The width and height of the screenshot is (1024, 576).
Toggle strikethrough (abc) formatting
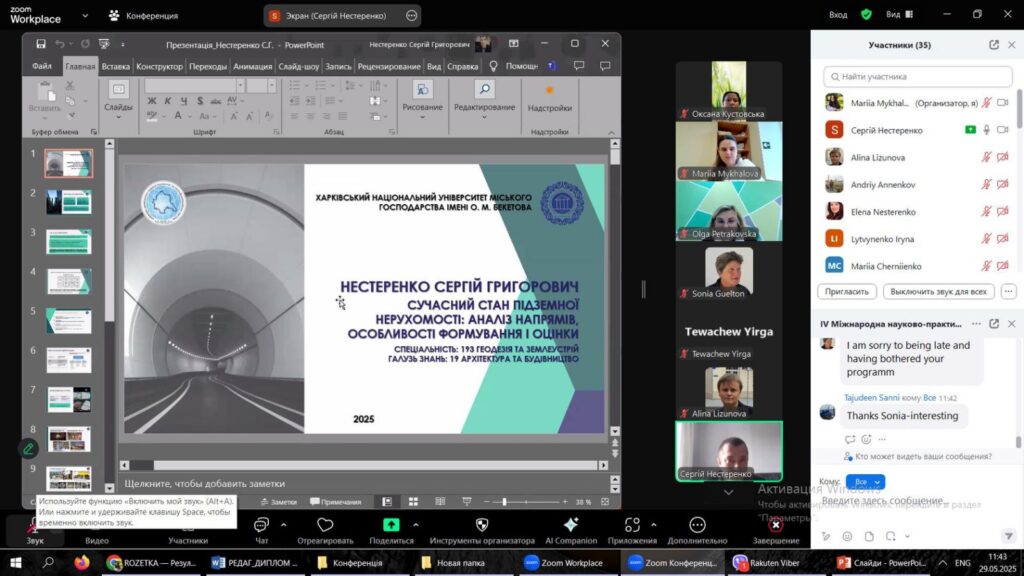pyautogui.click(x=216, y=101)
